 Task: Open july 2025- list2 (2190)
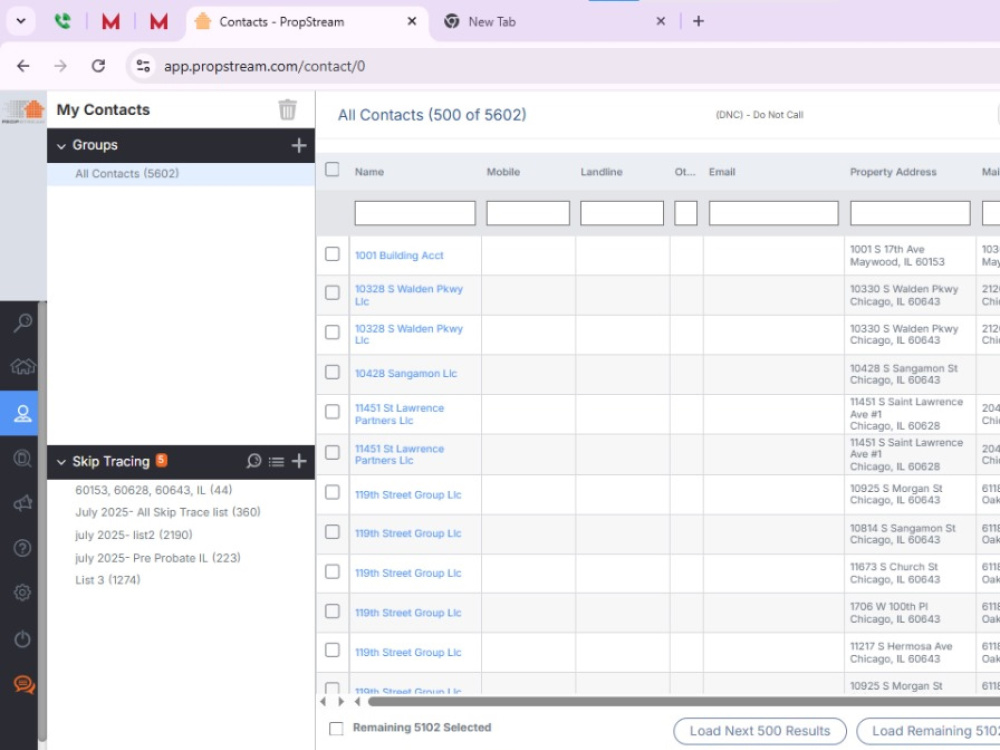(133, 535)
